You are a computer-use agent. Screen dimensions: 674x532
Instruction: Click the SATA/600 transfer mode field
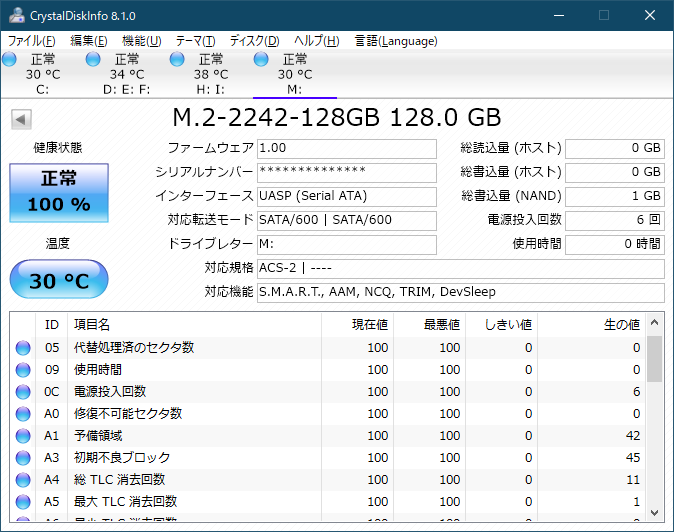[x=347, y=220]
